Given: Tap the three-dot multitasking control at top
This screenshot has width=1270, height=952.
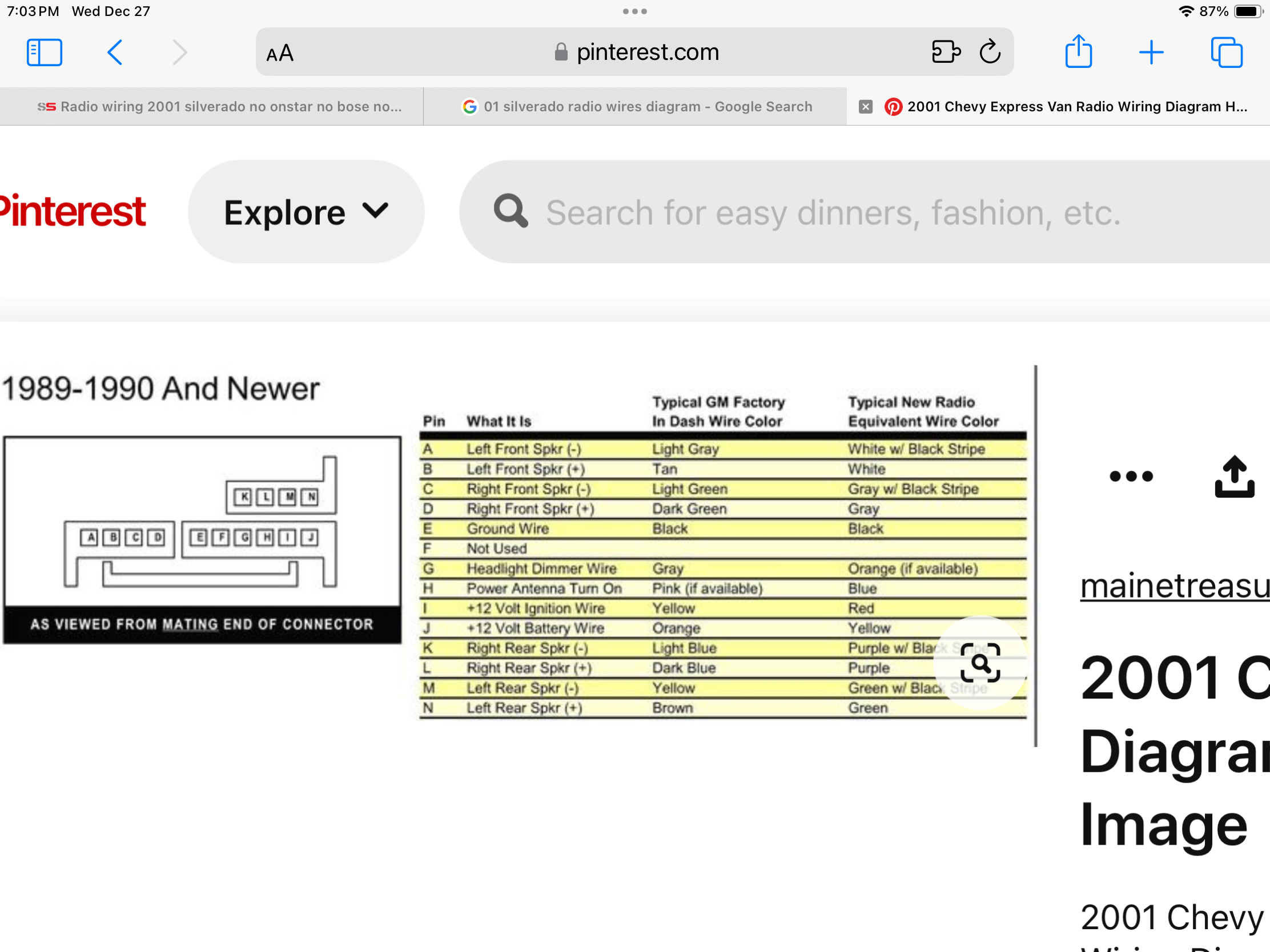Looking at the screenshot, I should click(635, 11).
